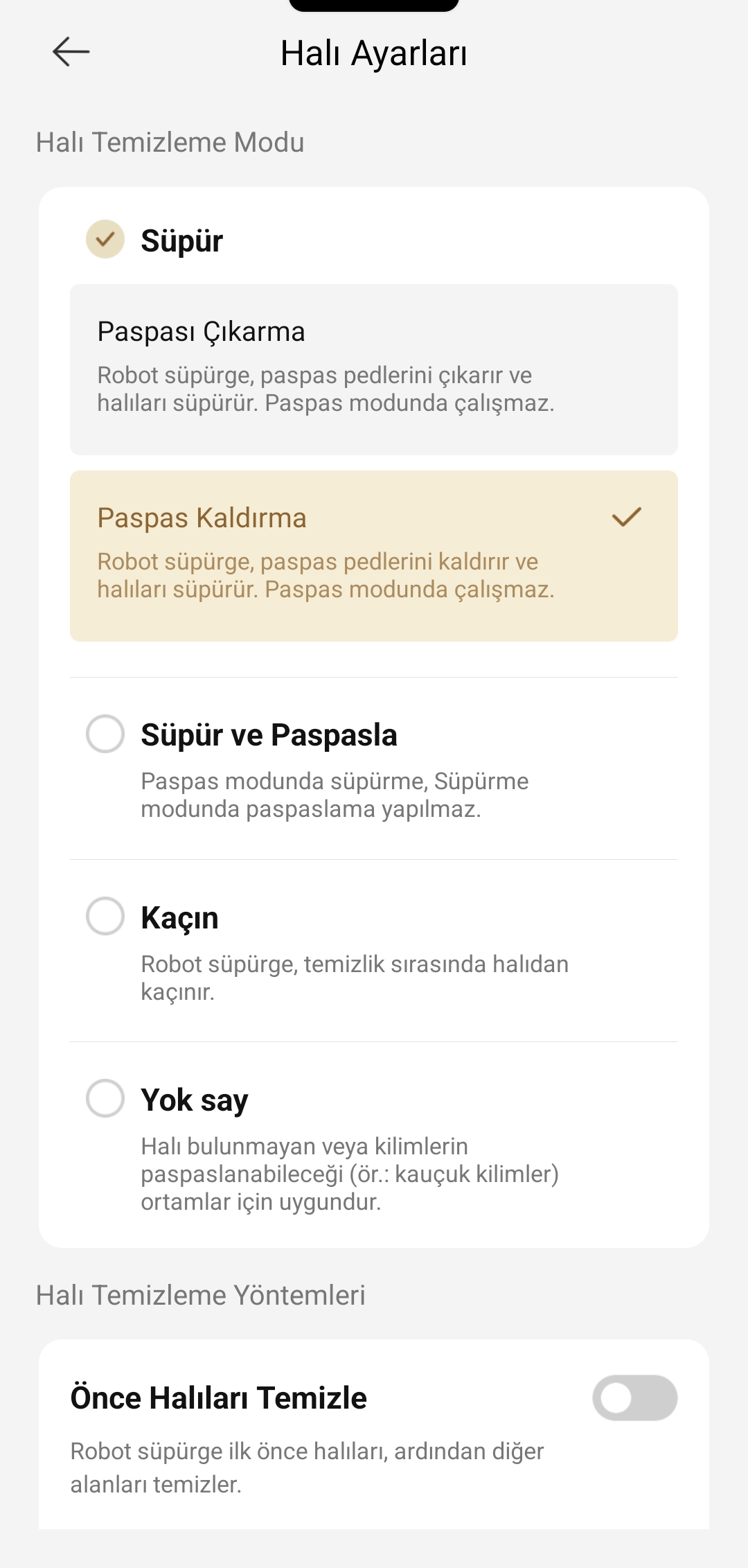Tap the back arrow icon
This screenshot has height=1568, width=748.
tap(71, 52)
